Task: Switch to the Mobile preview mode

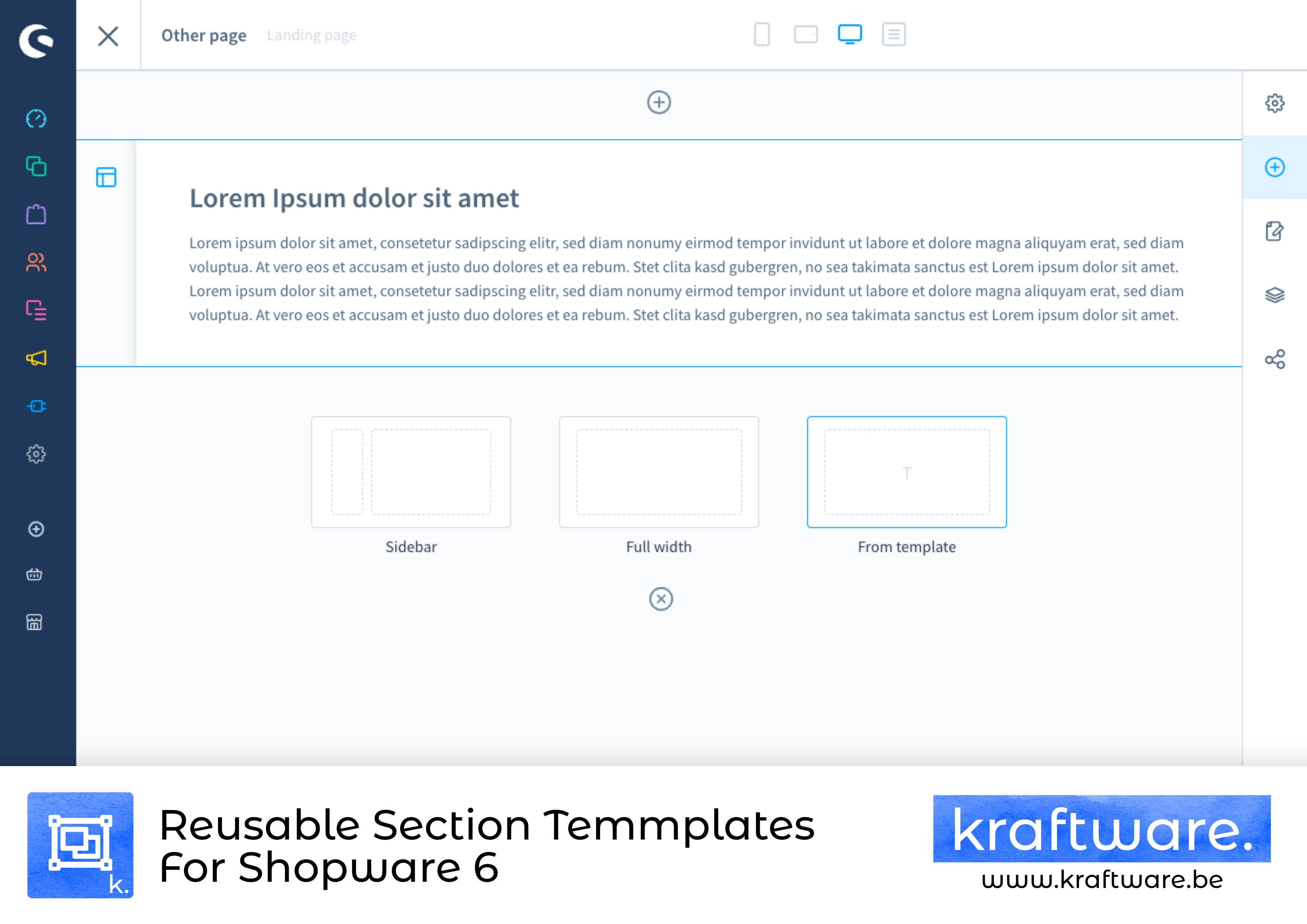Action: point(761,35)
